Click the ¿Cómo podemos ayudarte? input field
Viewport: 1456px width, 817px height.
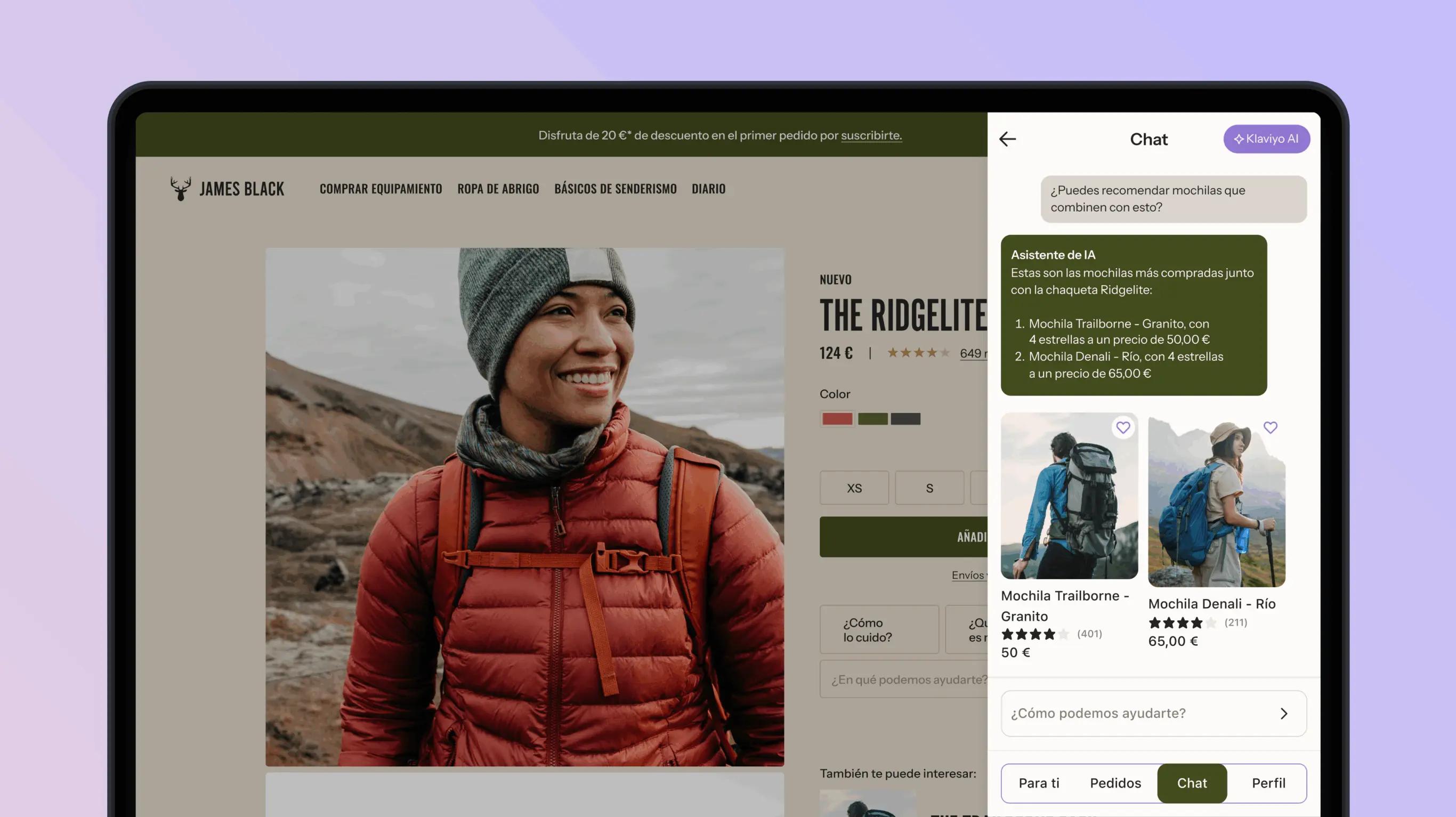(x=1153, y=714)
